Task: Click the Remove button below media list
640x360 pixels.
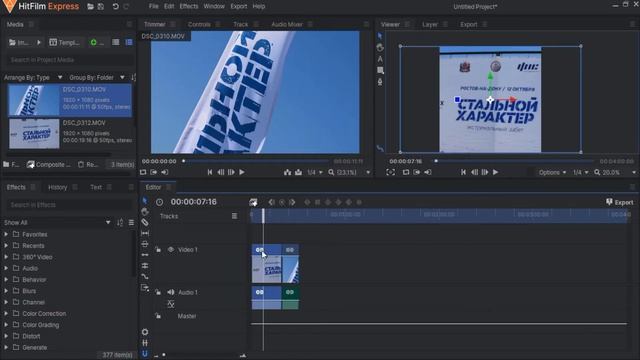Action: [88, 164]
